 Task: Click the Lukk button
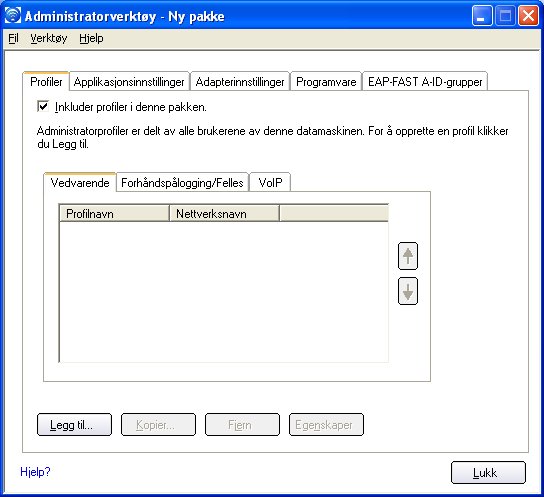488,472
